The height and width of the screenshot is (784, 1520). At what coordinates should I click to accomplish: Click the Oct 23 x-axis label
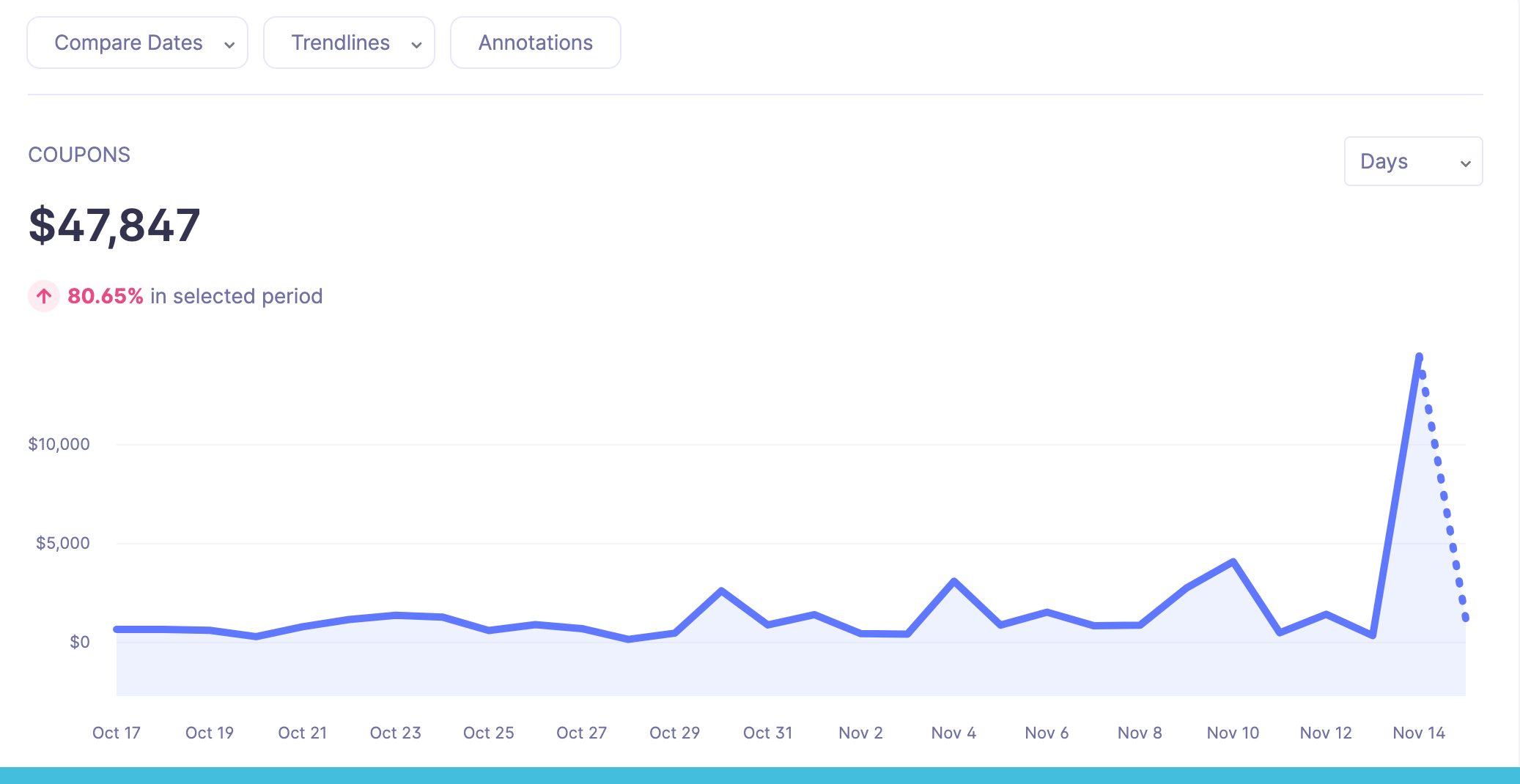click(x=396, y=733)
